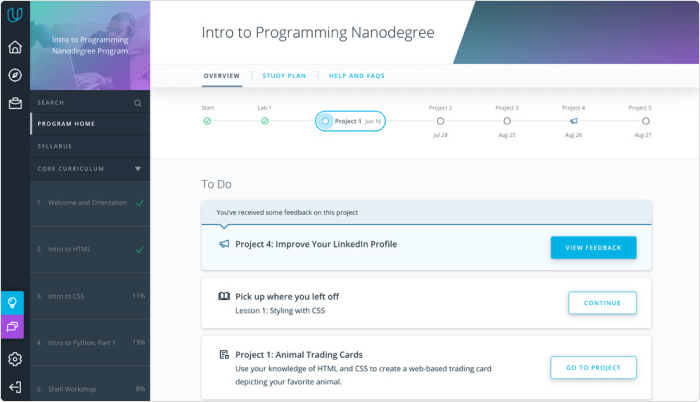Click the View Feedback button
The height and width of the screenshot is (402, 700).
pyautogui.click(x=593, y=248)
